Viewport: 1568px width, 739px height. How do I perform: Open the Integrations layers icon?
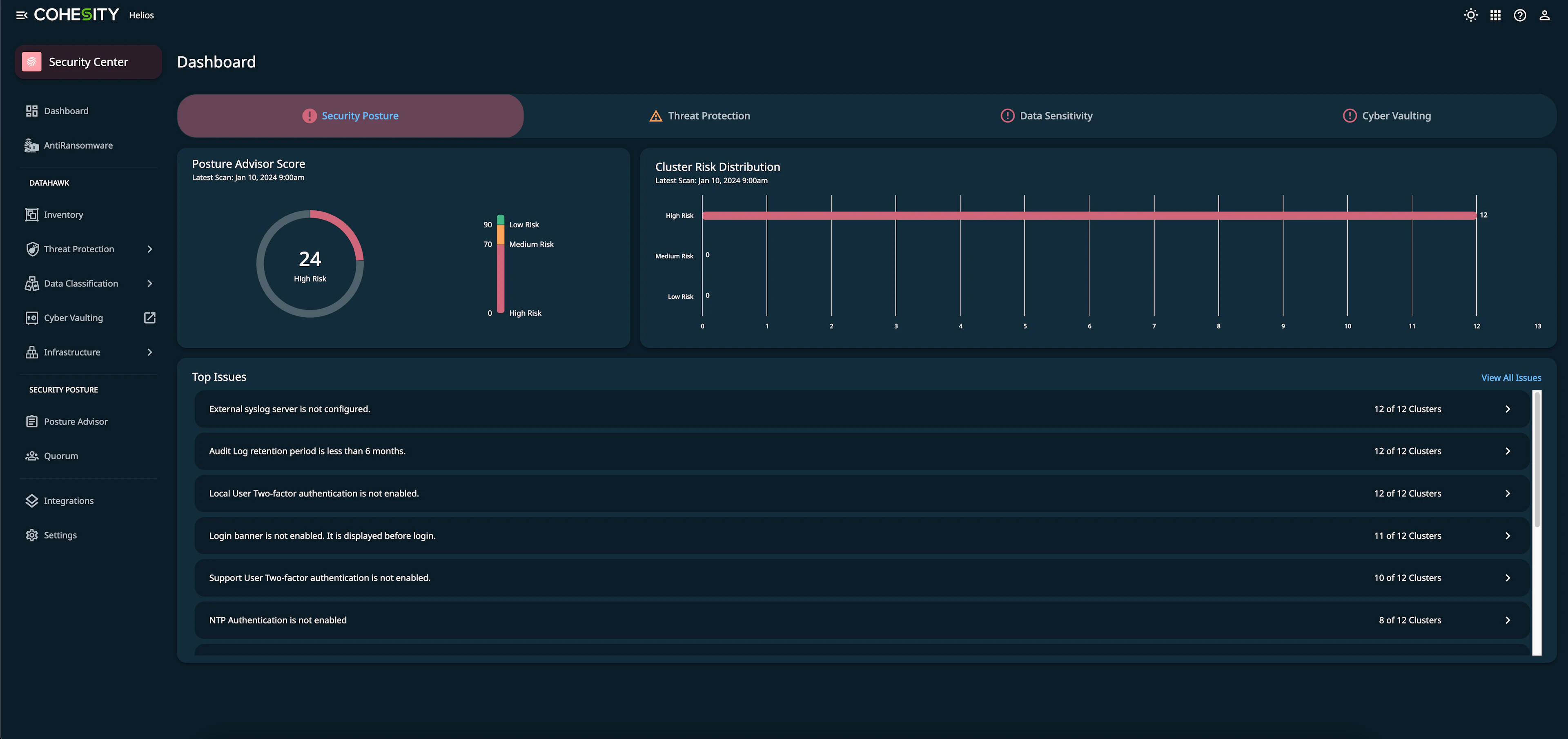coord(32,501)
